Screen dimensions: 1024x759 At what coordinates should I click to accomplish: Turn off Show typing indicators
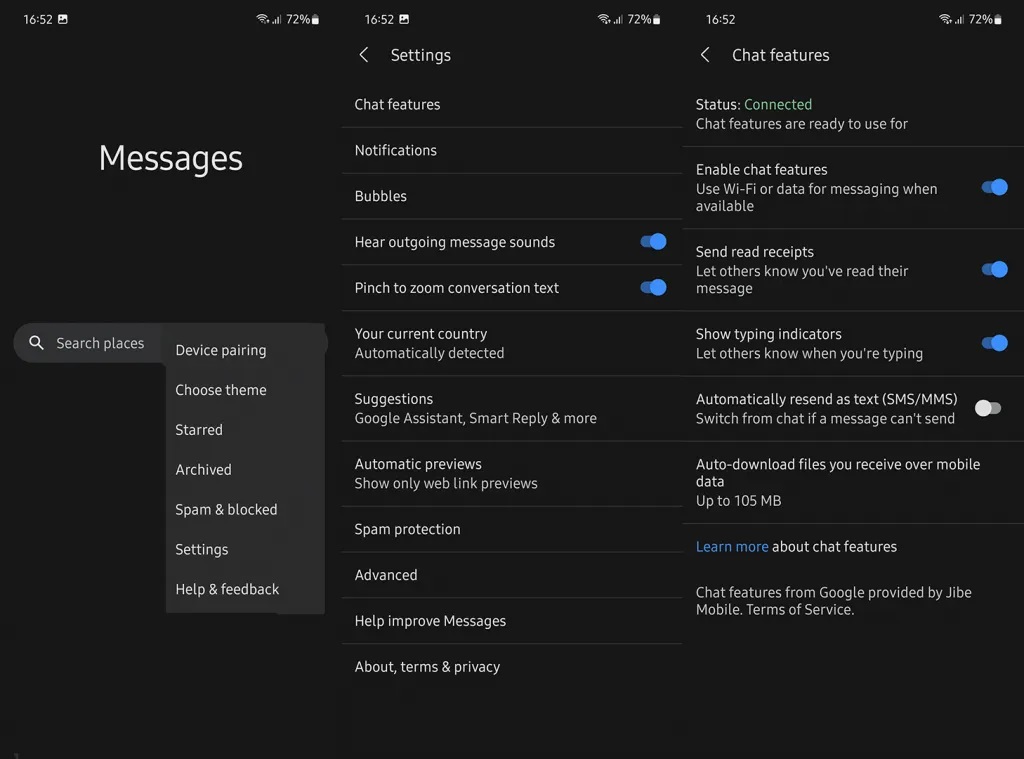[x=995, y=343]
